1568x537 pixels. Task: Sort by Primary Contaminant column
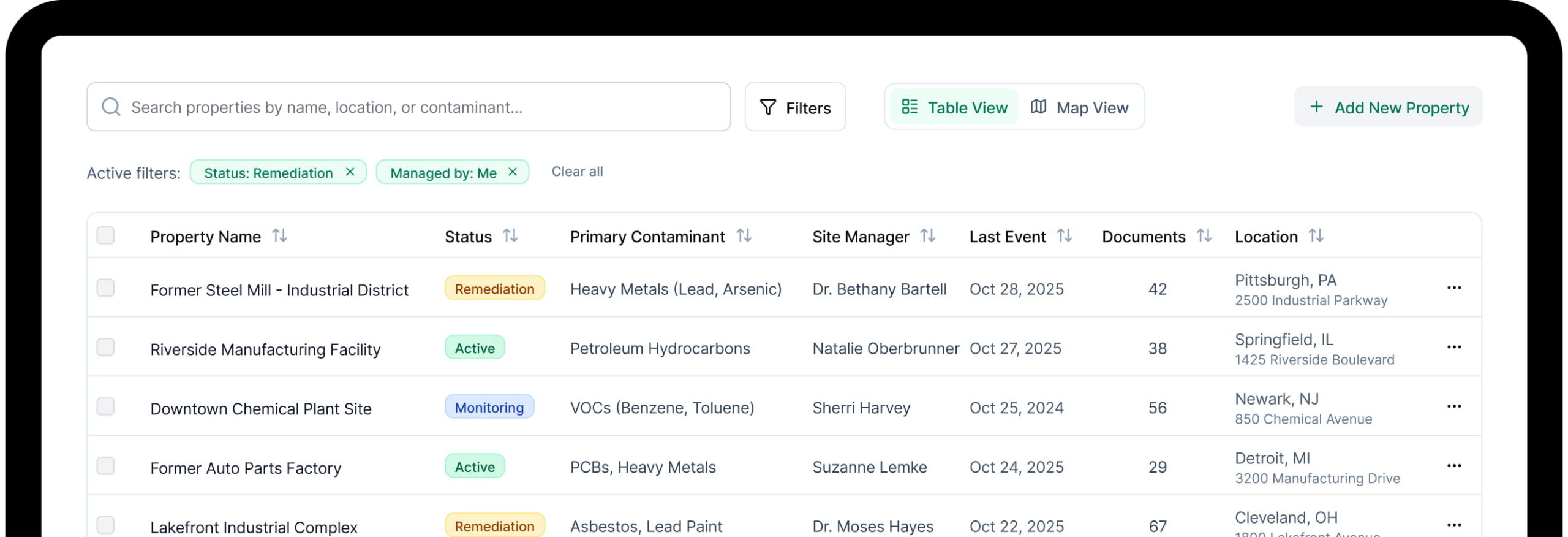pyautogui.click(x=744, y=236)
